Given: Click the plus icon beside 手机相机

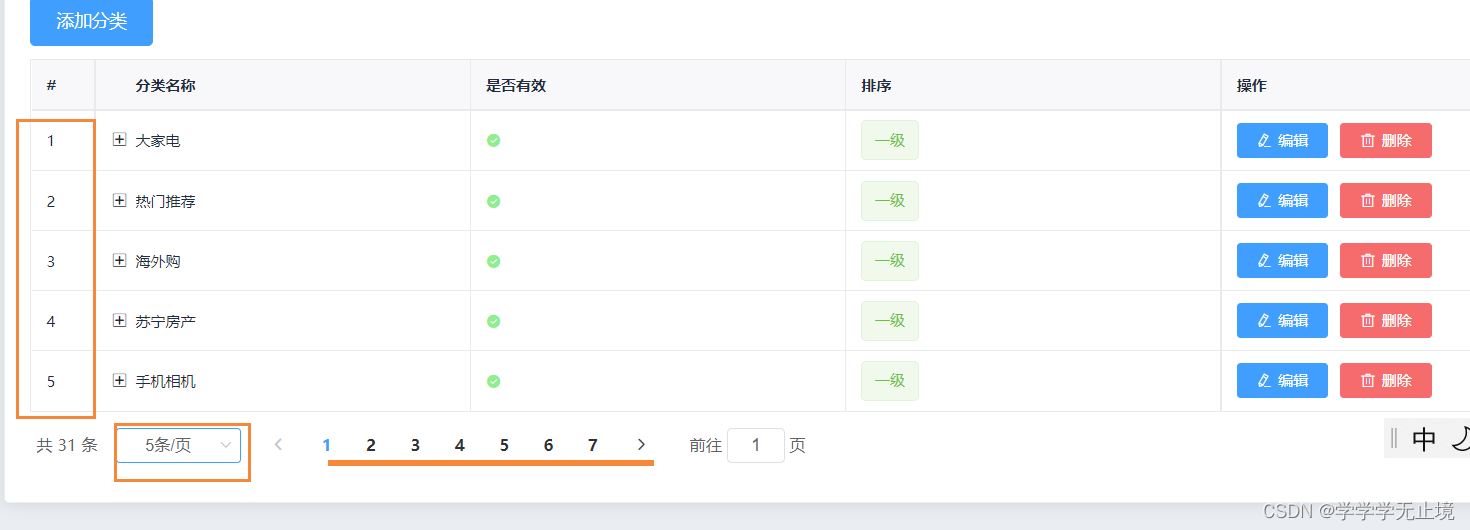Looking at the screenshot, I should [120, 381].
